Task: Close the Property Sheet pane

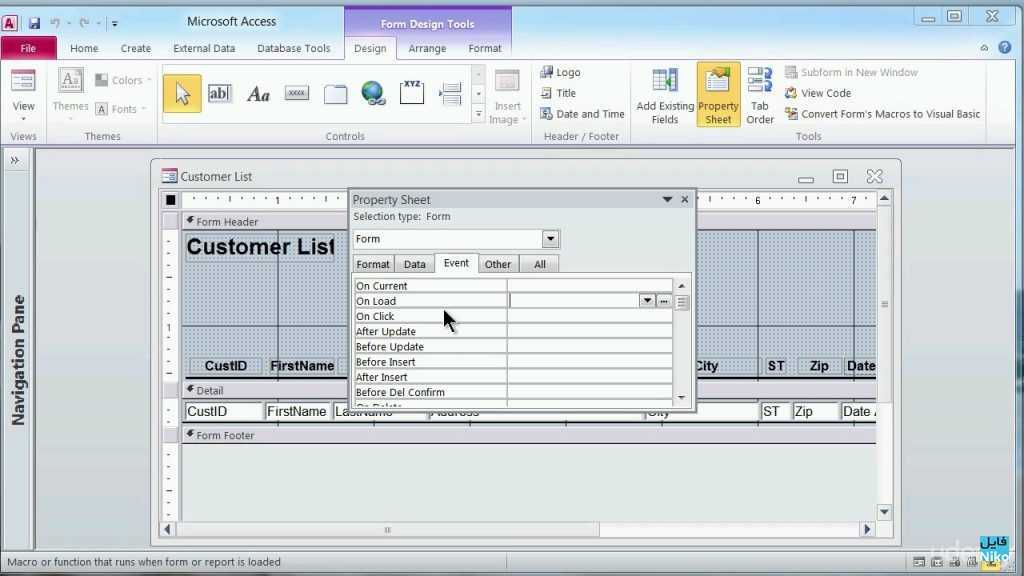Action: pyautogui.click(x=684, y=200)
